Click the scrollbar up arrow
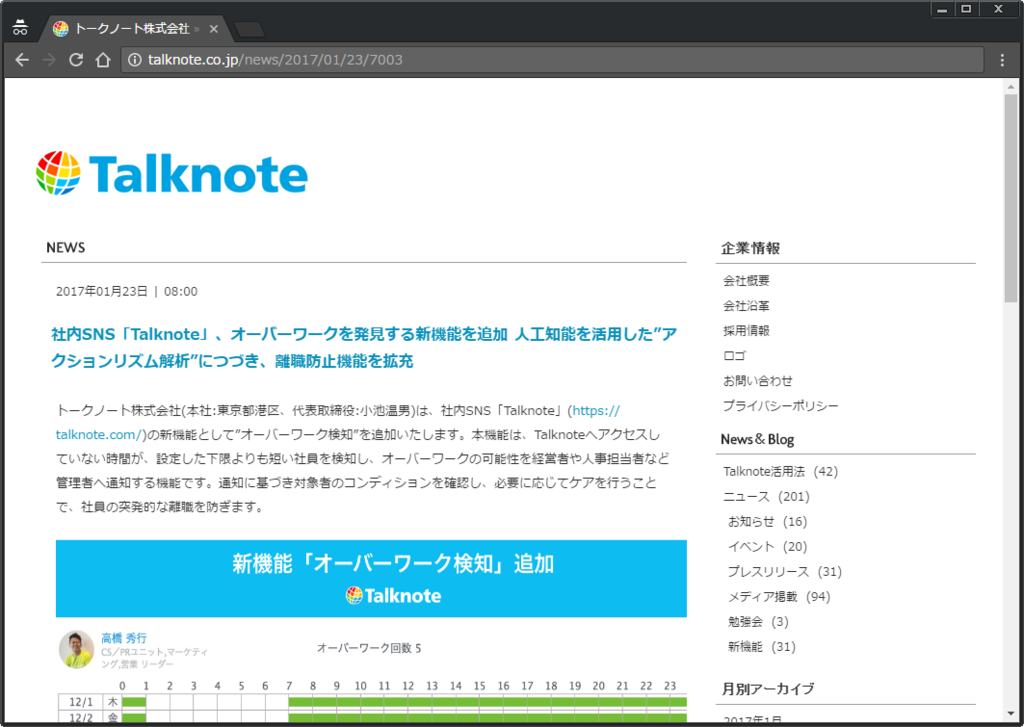This screenshot has height=727, width=1024. (1011, 86)
